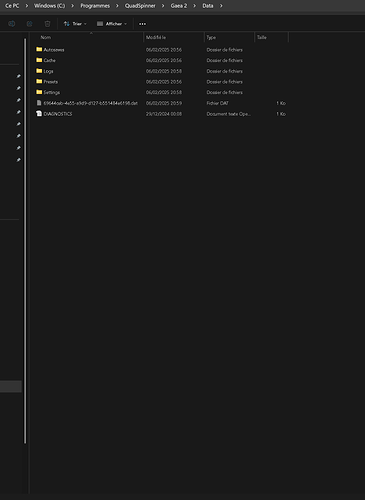Sort by the Modifié le column header

pyautogui.click(x=156, y=37)
